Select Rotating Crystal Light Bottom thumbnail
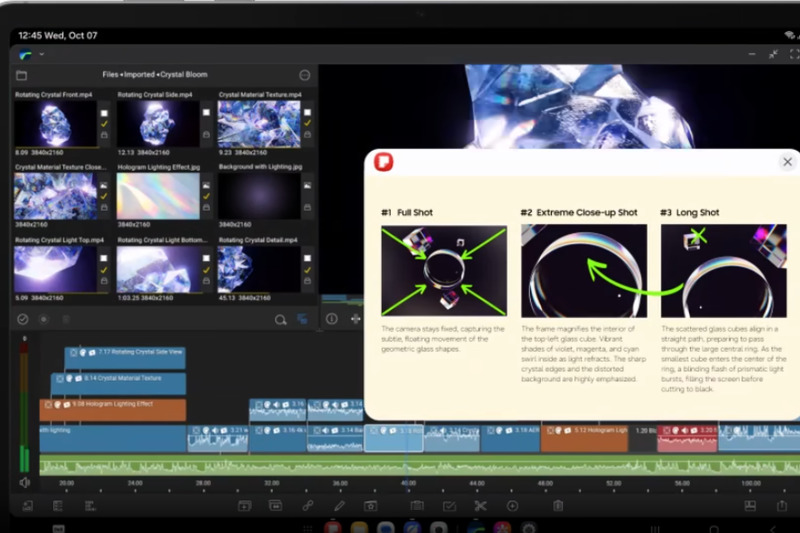800x533 pixels. pyautogui.click(x=158, y=269)
